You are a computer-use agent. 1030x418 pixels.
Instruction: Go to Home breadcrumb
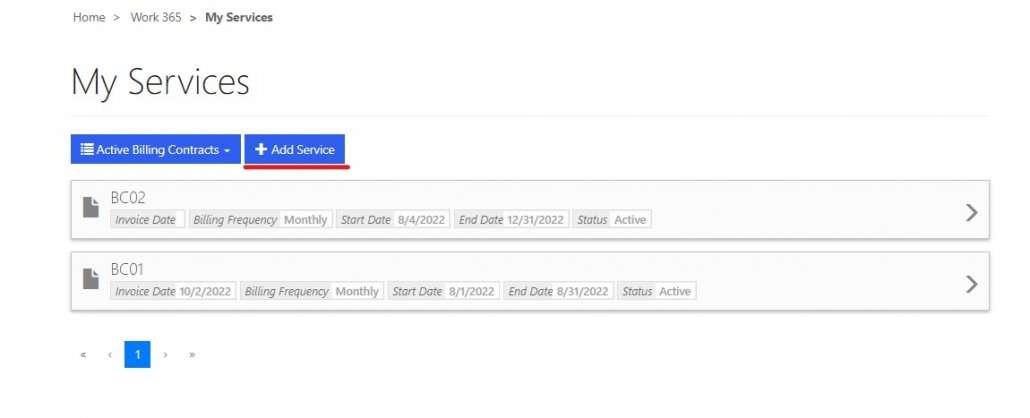pos(89,18)
